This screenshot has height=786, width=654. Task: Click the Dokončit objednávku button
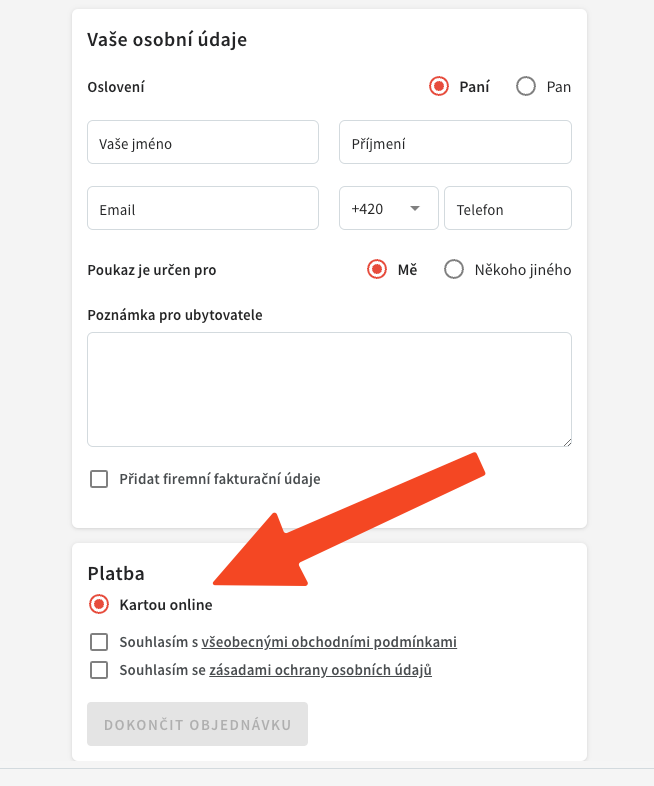pos(197,724)
